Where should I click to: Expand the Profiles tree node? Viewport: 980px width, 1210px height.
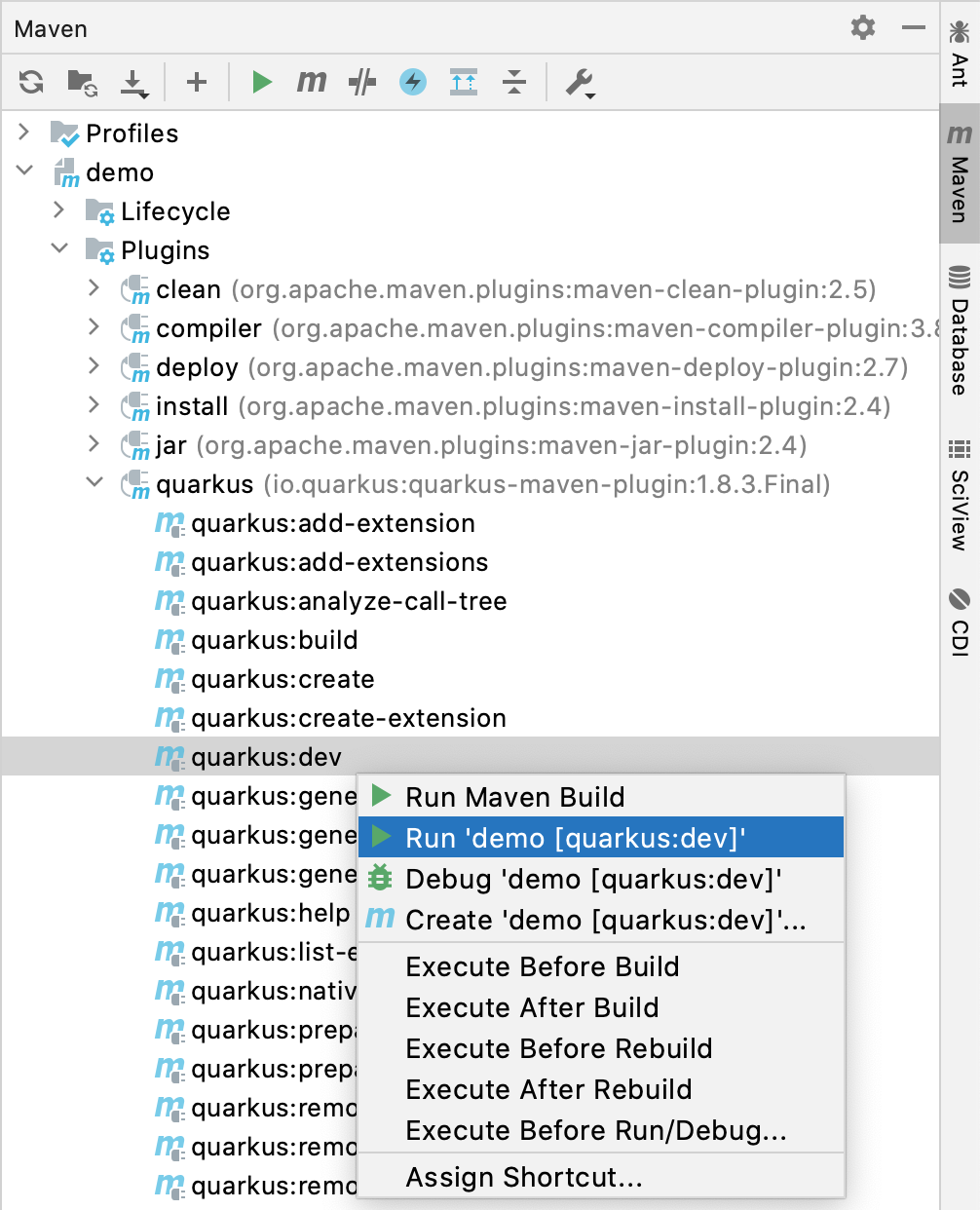click(x=24, y=132)
